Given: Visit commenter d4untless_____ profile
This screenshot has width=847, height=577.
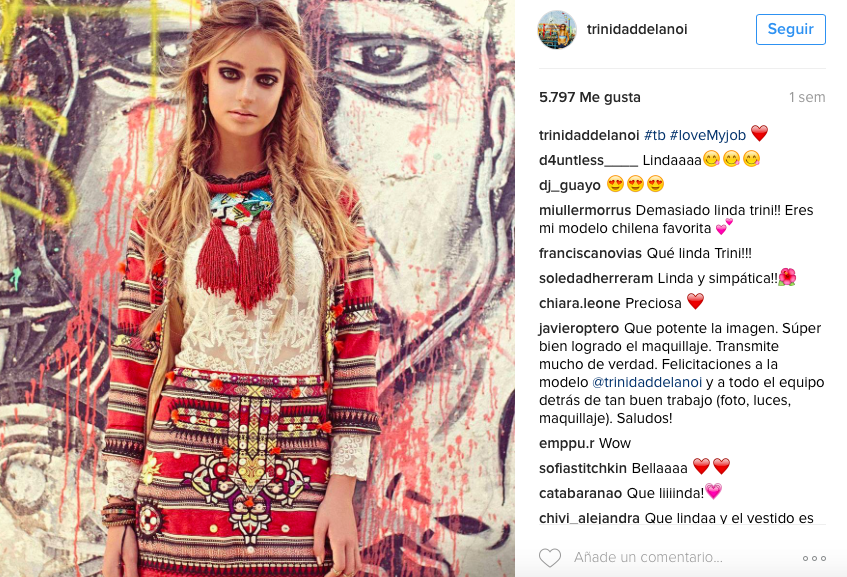Looking at the screenshot, I should coord(588,160).
